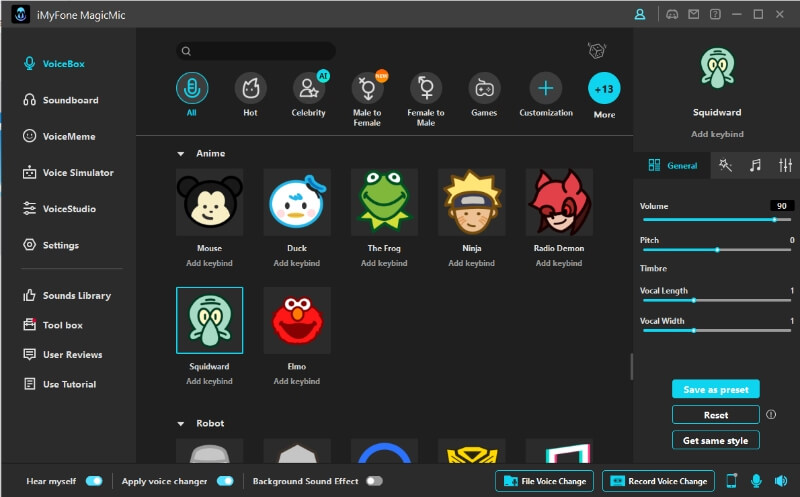Adjust the Volume slider
The width and height of the screenshot is (800, 497).
717,219
